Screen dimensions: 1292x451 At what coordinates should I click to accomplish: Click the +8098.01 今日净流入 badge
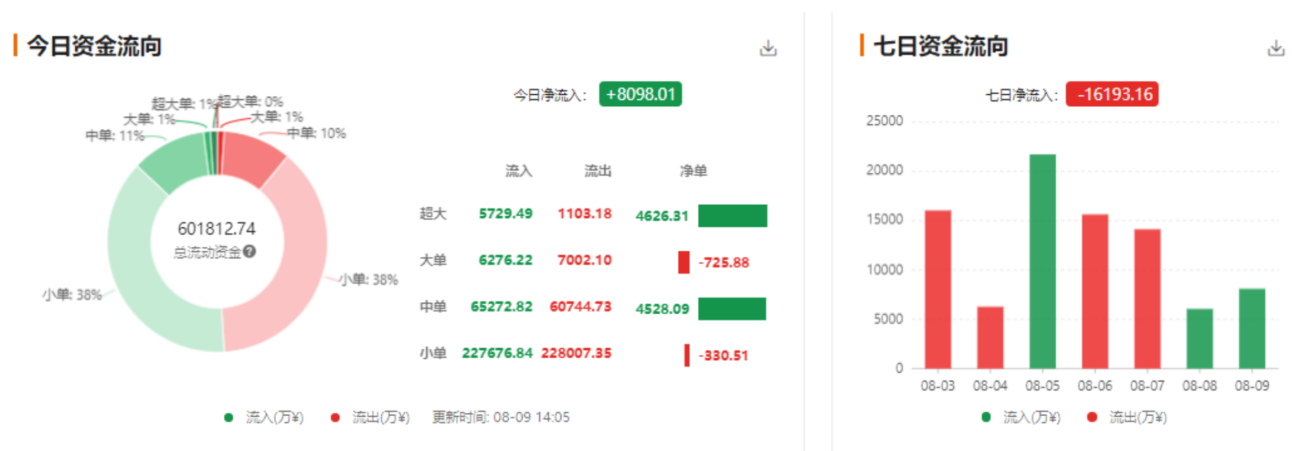(640, 95)
